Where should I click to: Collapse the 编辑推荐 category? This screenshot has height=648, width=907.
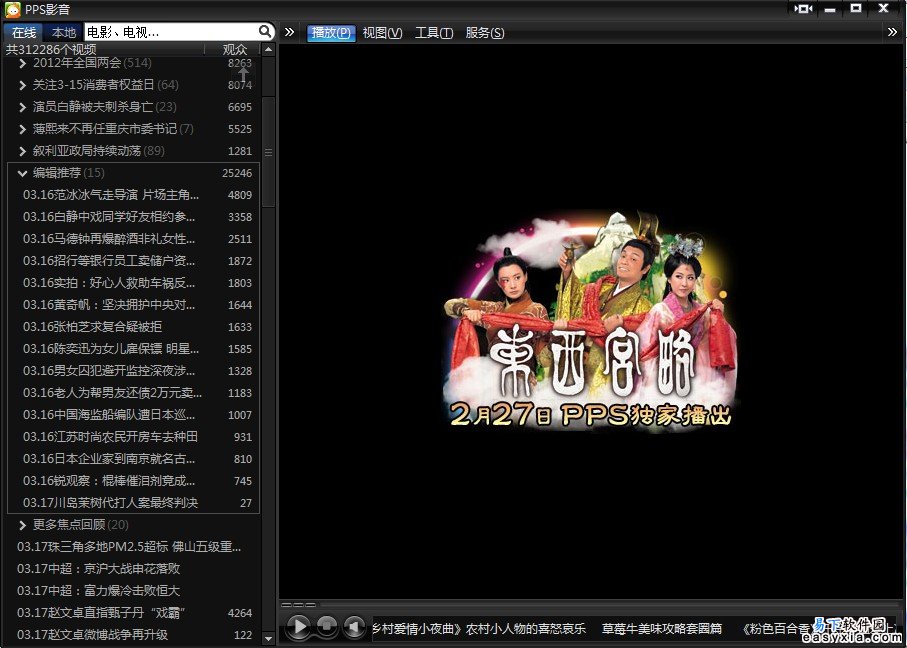pyautogui.click(x=23, y=173)
